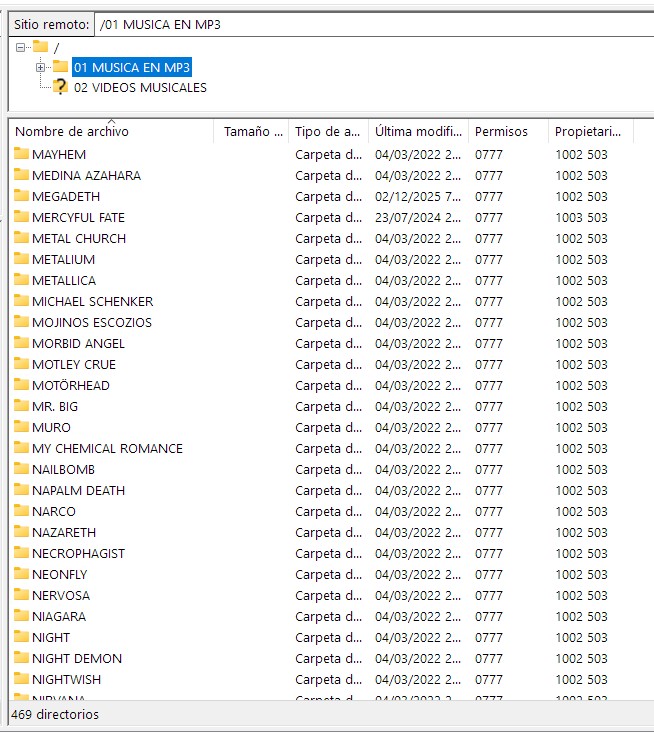Select the NIGHT folder name

[x=51, y=638]
